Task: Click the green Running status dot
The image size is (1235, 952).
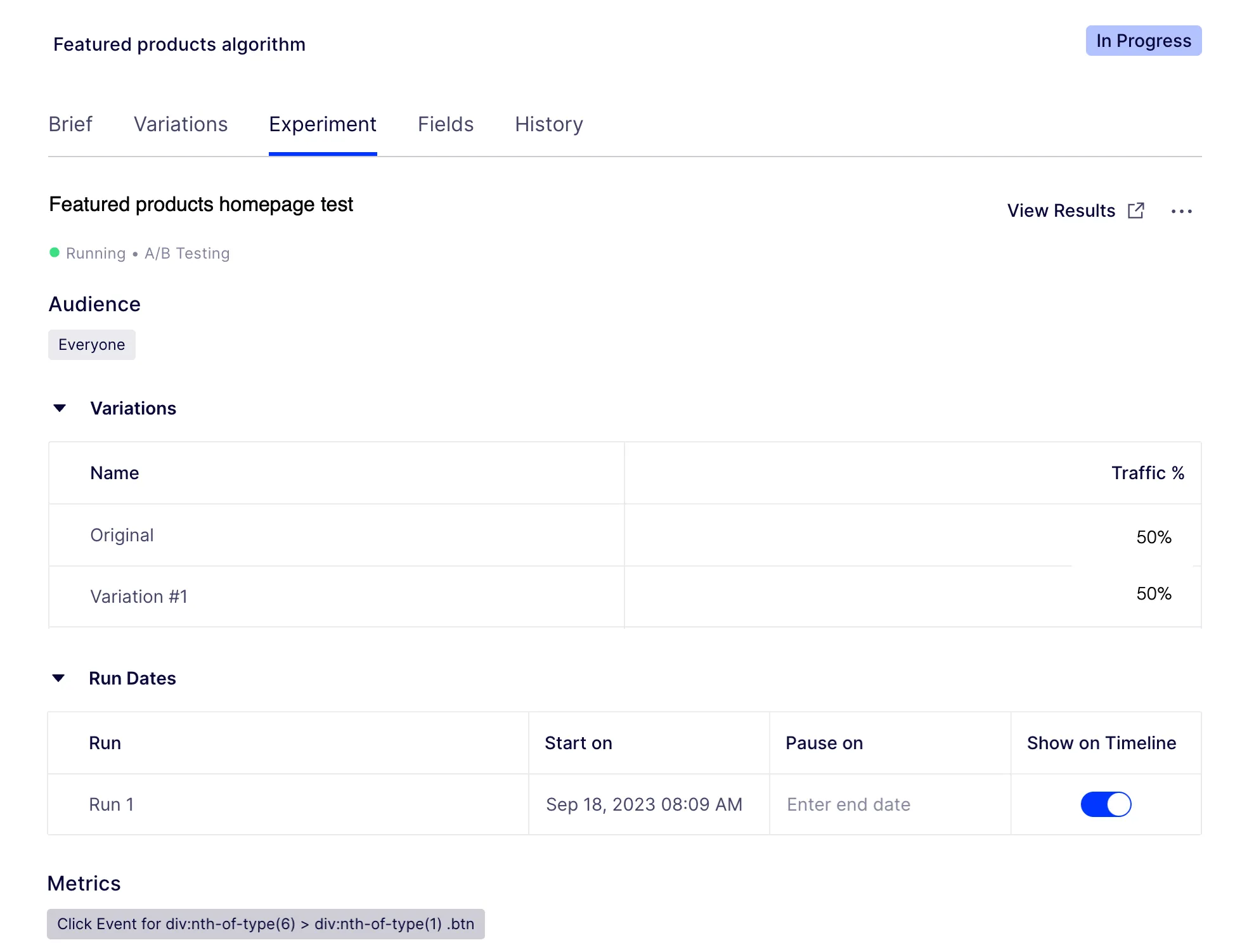Action: (x=55, y=253)
